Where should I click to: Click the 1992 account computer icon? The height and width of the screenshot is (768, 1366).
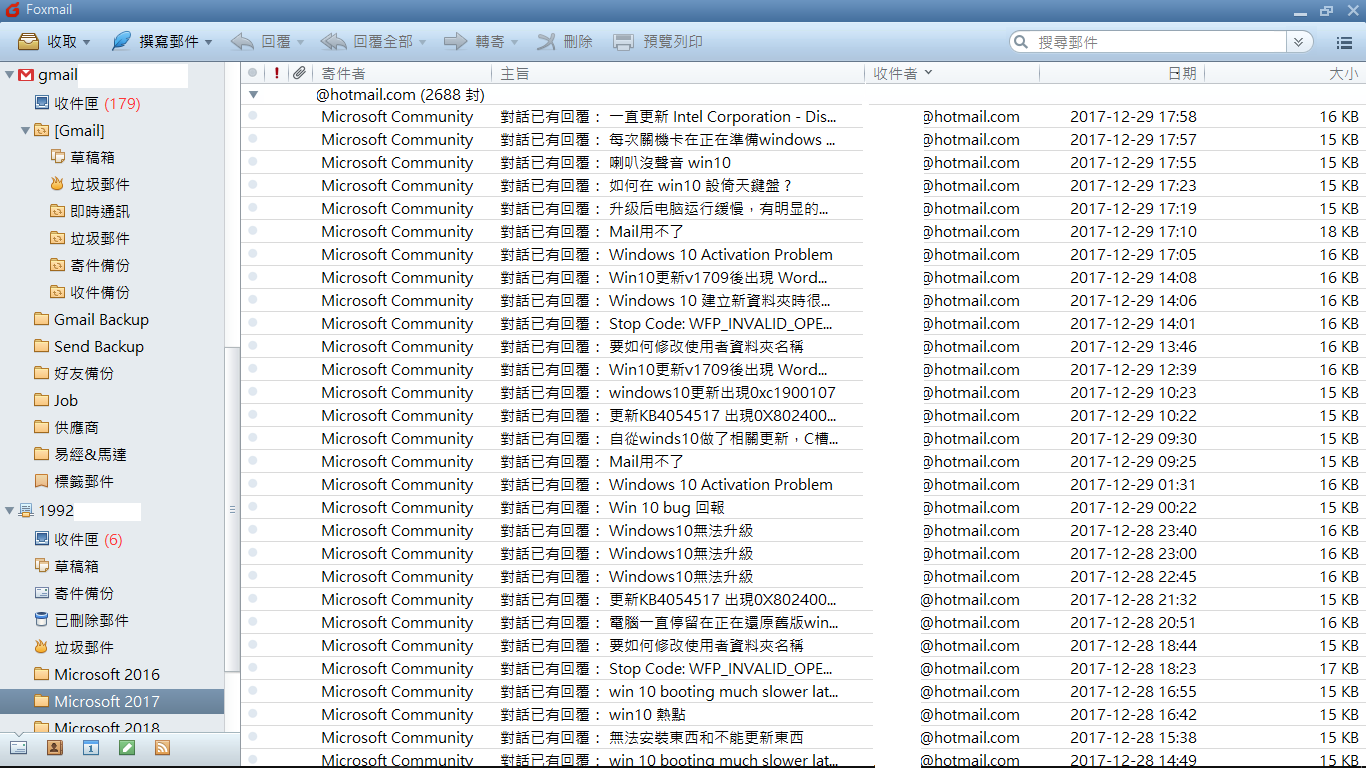click(x=27, y=510)
